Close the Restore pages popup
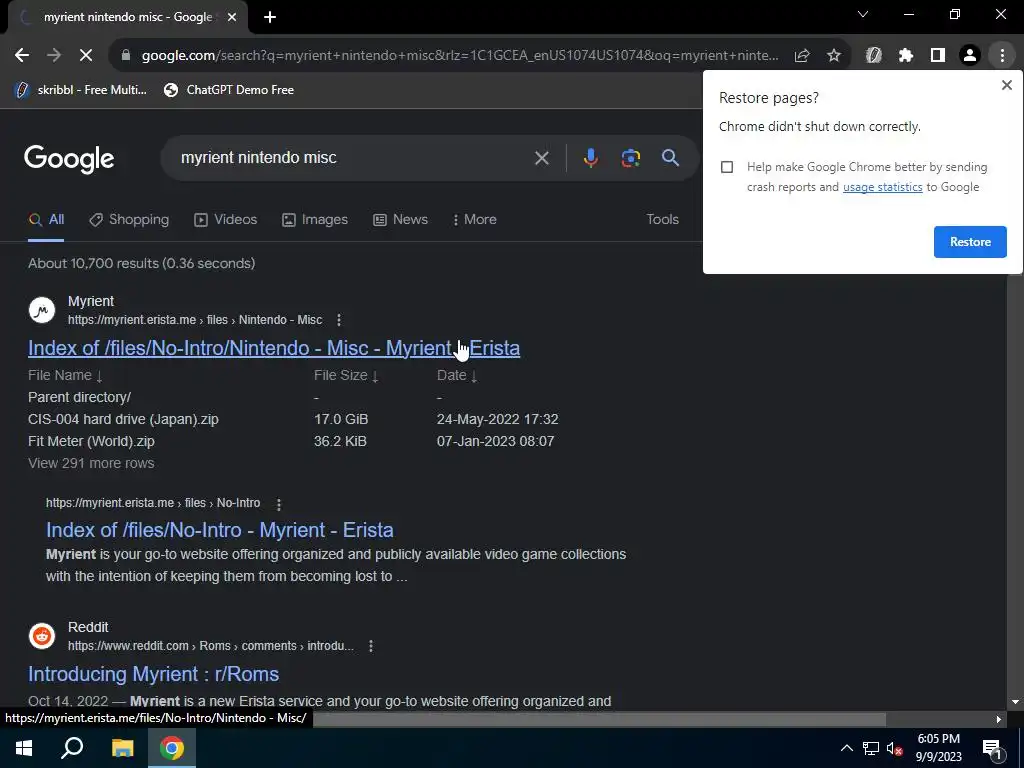Viewport: 1024px width, 768px height. click(1006, 85)
